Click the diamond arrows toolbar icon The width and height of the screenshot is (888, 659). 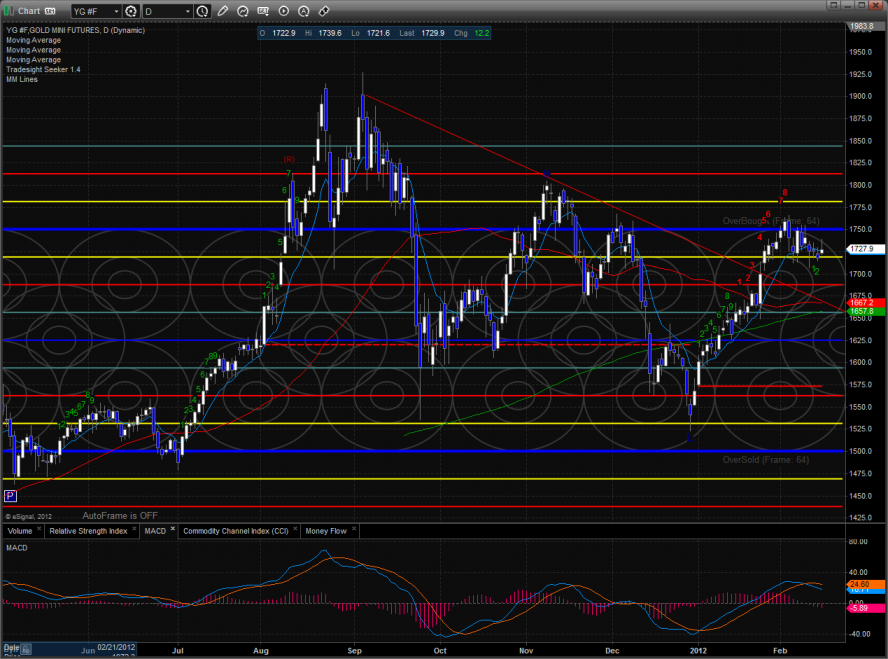(x=324, y=11)
